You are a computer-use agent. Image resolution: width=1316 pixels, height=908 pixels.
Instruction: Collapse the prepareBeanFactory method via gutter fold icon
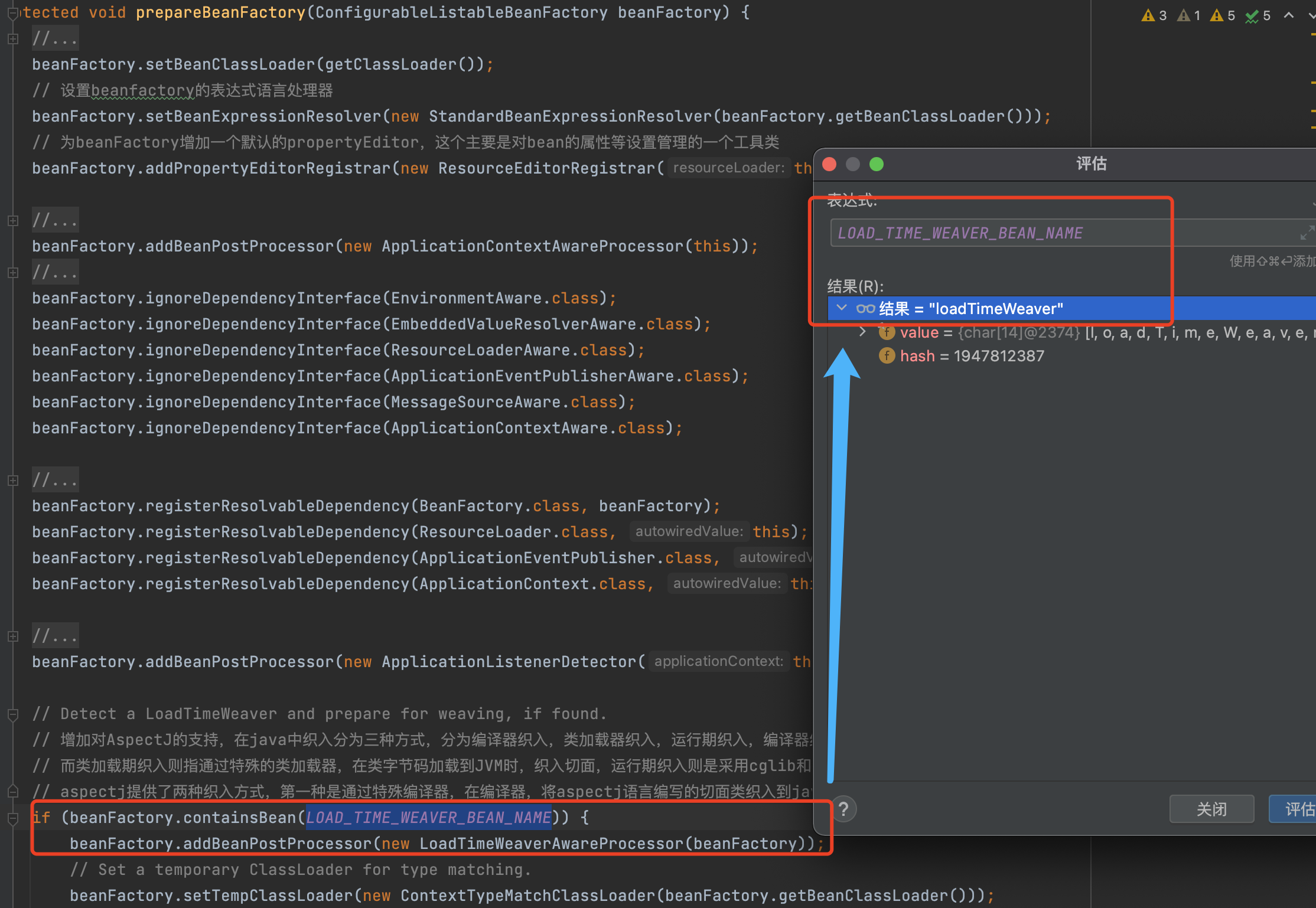click(x=13, y=13)
